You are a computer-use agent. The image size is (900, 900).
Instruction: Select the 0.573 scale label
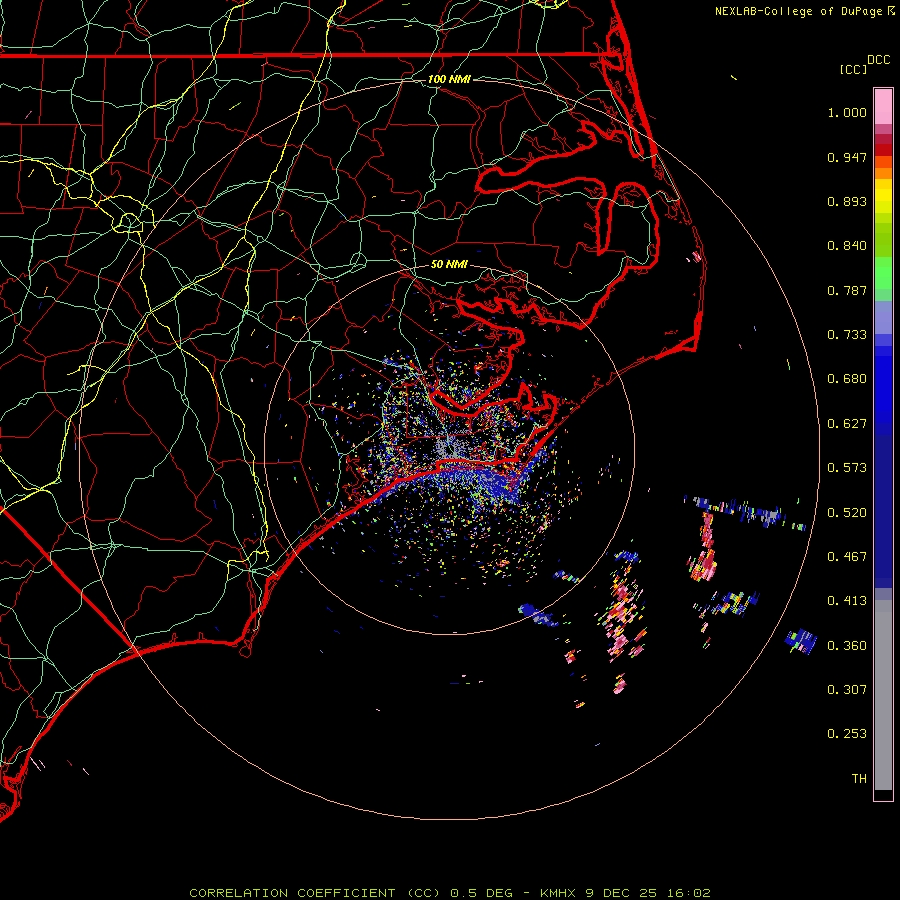click(x=847, y=468)
